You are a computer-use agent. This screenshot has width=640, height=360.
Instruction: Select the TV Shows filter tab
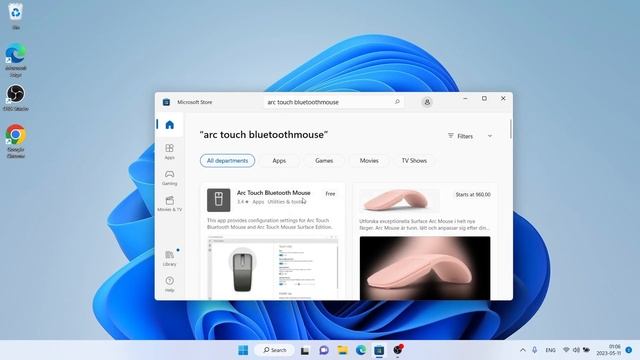(x=414, y=160)
